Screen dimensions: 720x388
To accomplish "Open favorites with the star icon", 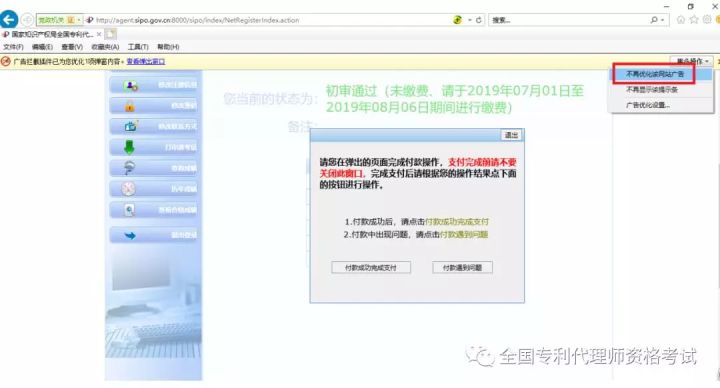I will (694, 20).
